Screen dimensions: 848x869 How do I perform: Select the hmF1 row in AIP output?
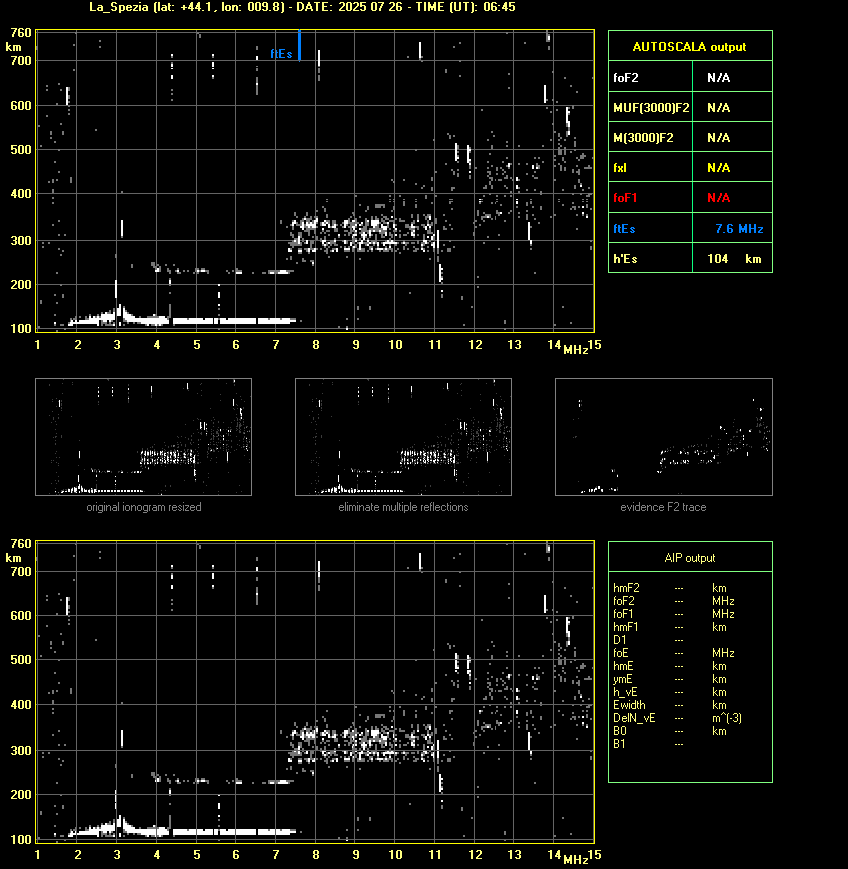click(x=670, y=627)
